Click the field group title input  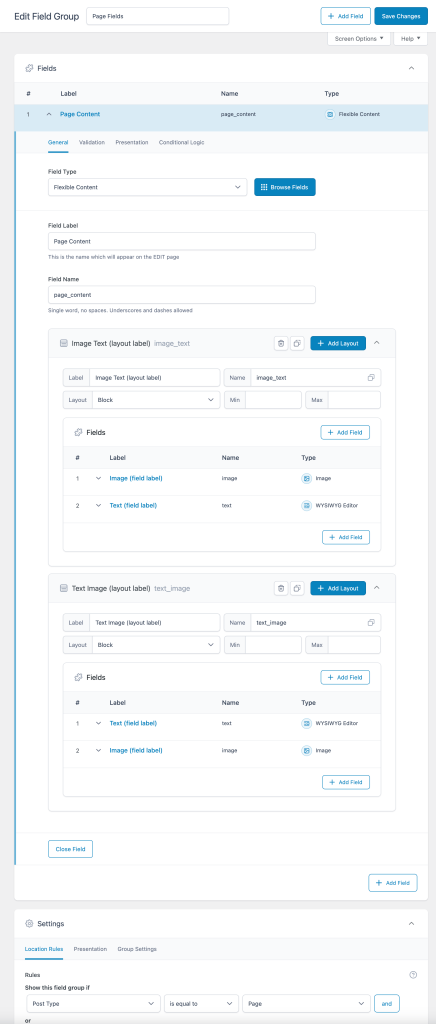[158, 16]
